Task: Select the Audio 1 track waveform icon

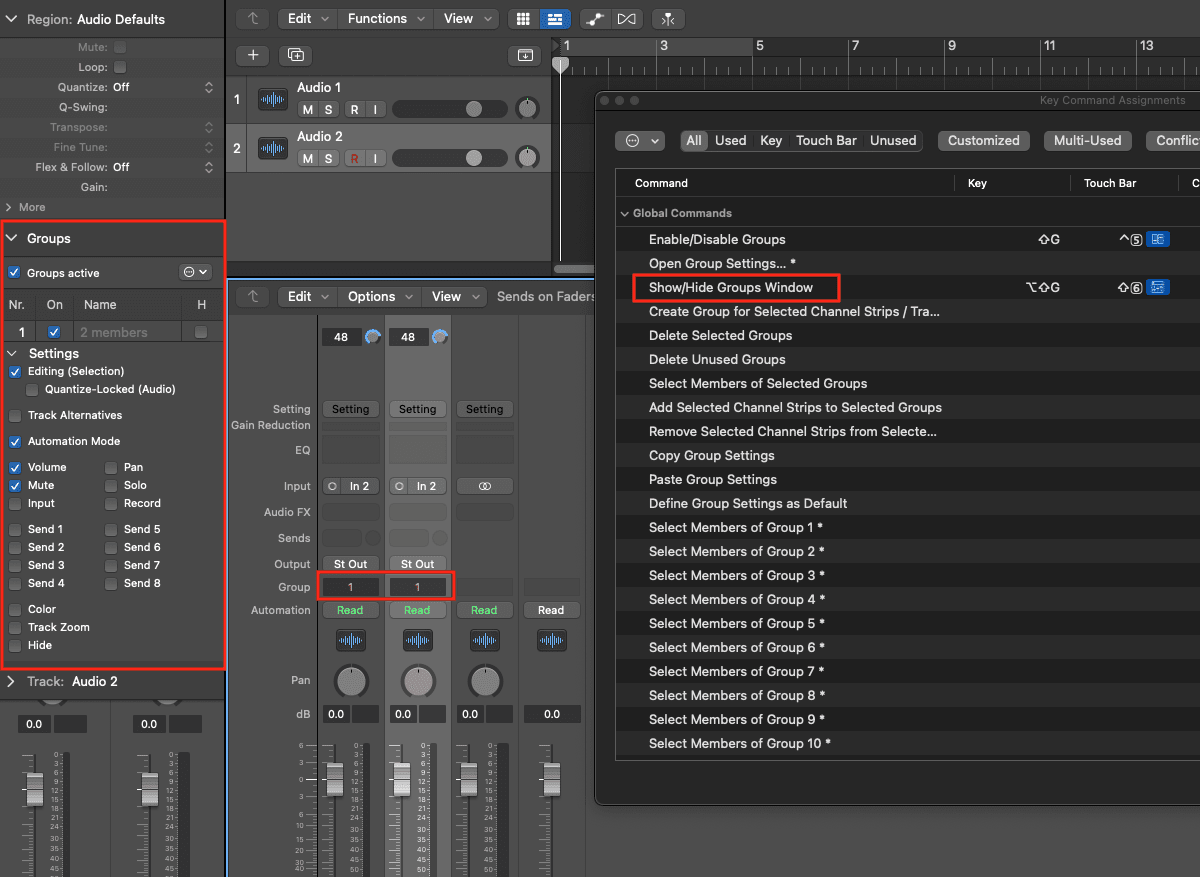Action: (x=273, y=99)
